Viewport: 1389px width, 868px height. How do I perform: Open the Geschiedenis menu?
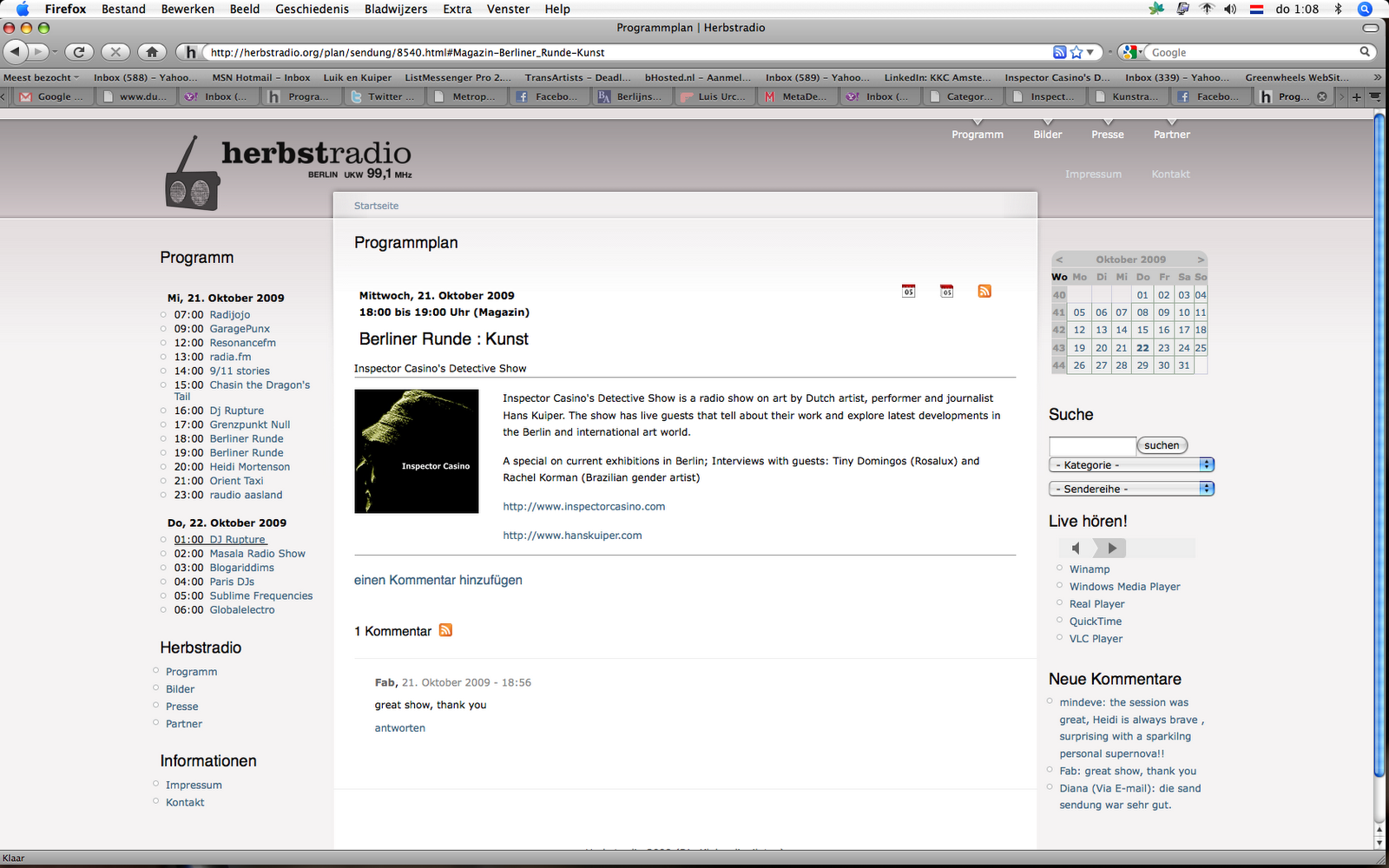click(312, 9)
